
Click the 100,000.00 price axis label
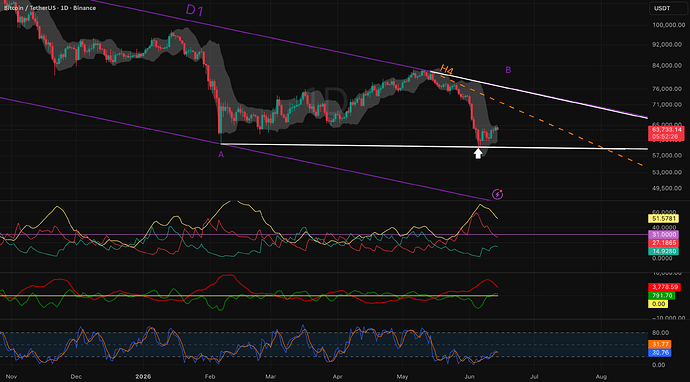[668, 25]
